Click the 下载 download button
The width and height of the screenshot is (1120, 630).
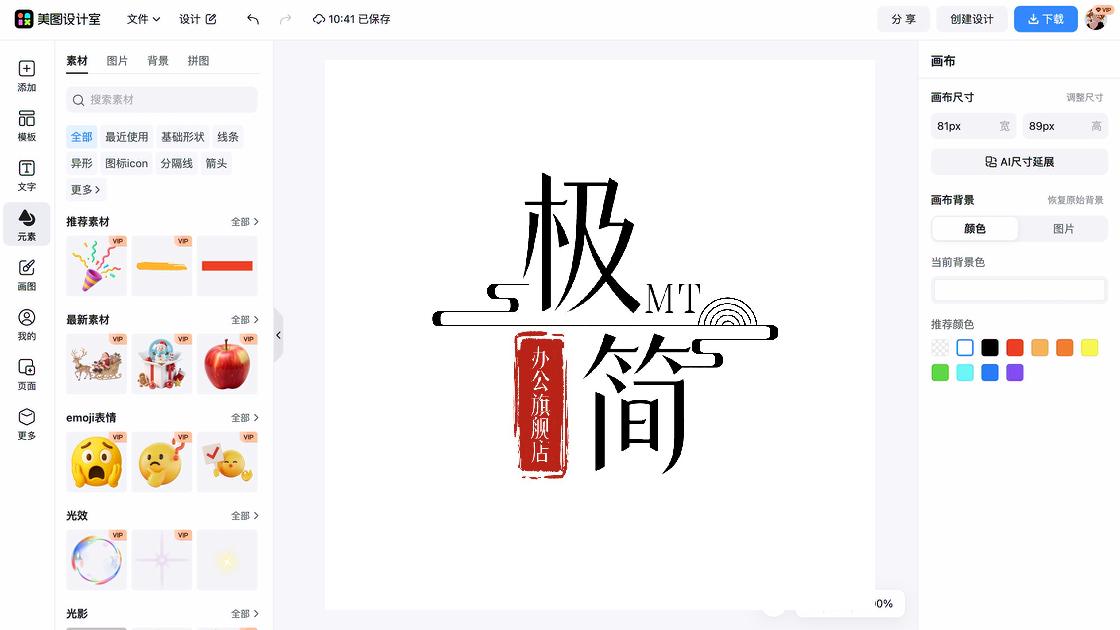click(1045, 19)
